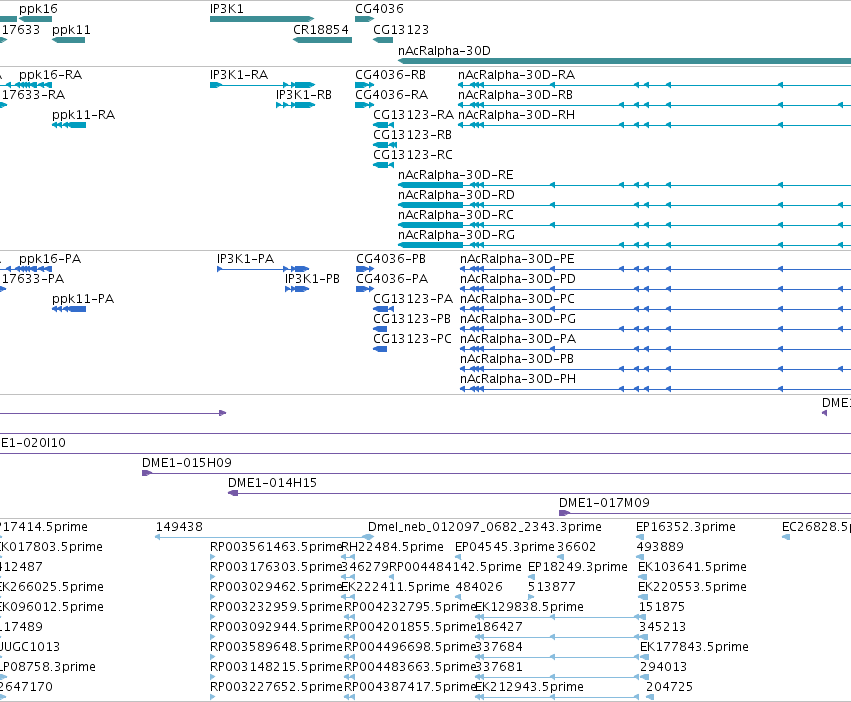Click protein label CG4036-PB
The image size is (851, 702).
pos(391,259)
